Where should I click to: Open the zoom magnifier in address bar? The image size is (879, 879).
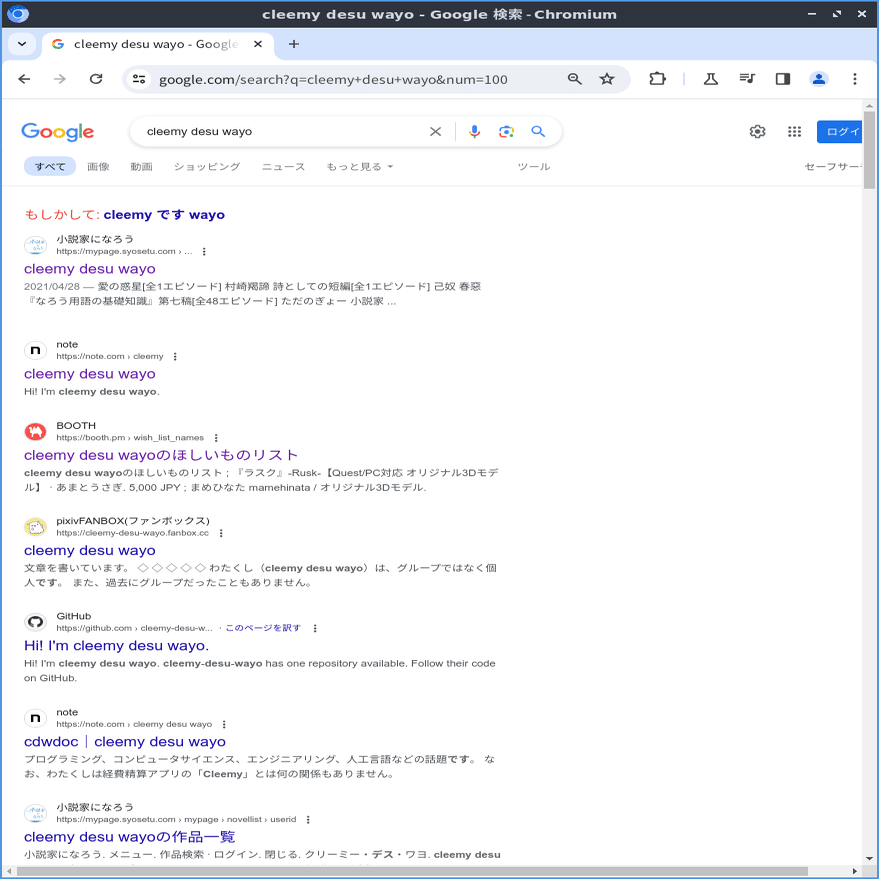tap(574, 79)
